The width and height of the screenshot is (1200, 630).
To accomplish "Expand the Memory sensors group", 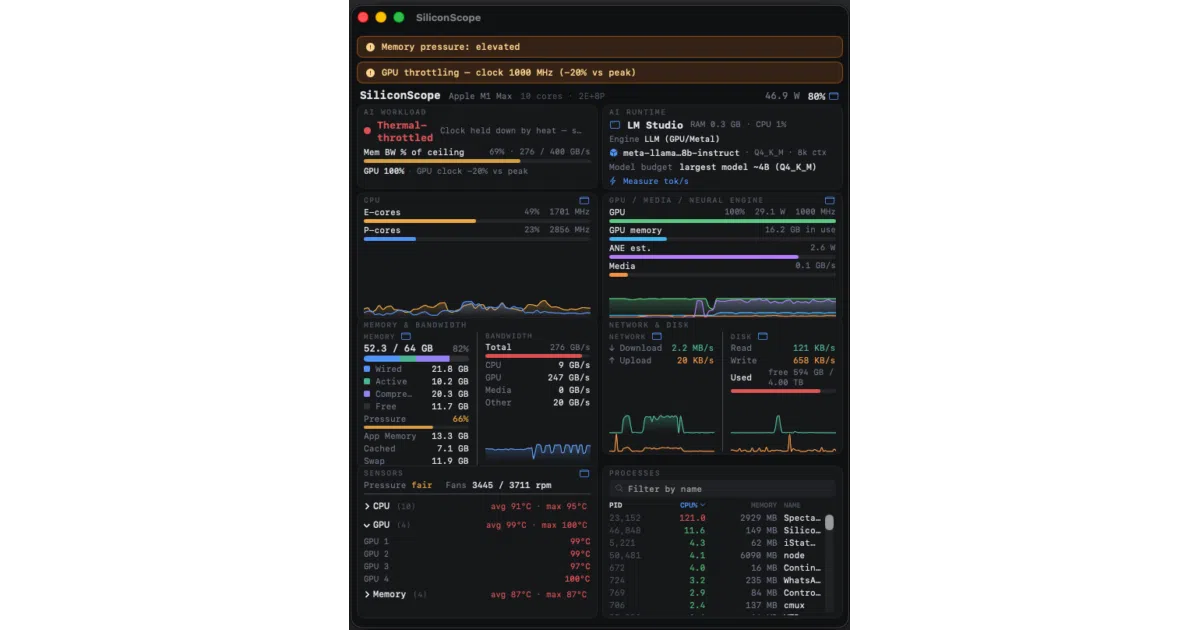I will click(x=367, y=594).
